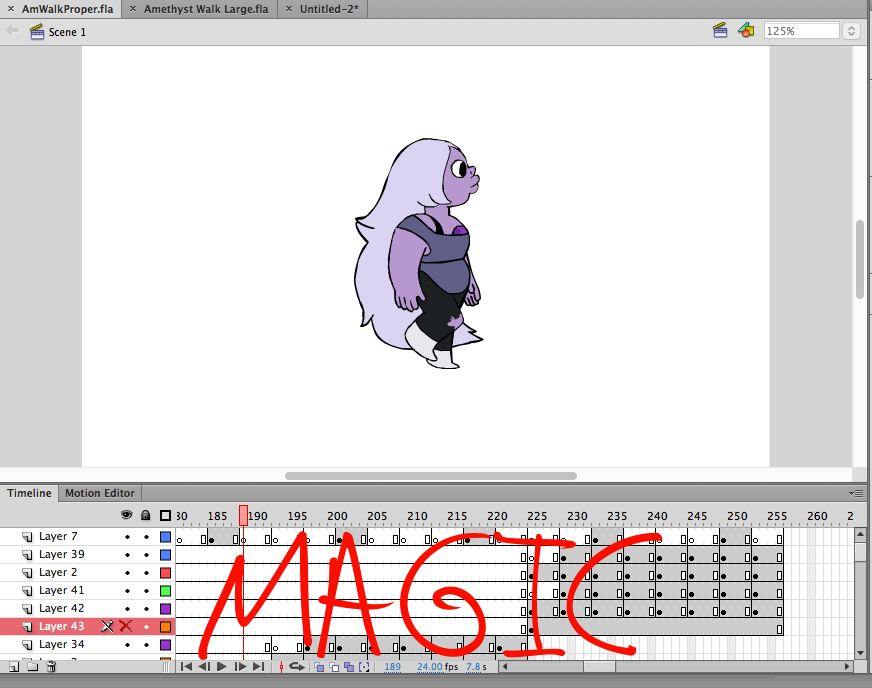
Task: Click the 125% zoom input field
Action: point(801,31)
